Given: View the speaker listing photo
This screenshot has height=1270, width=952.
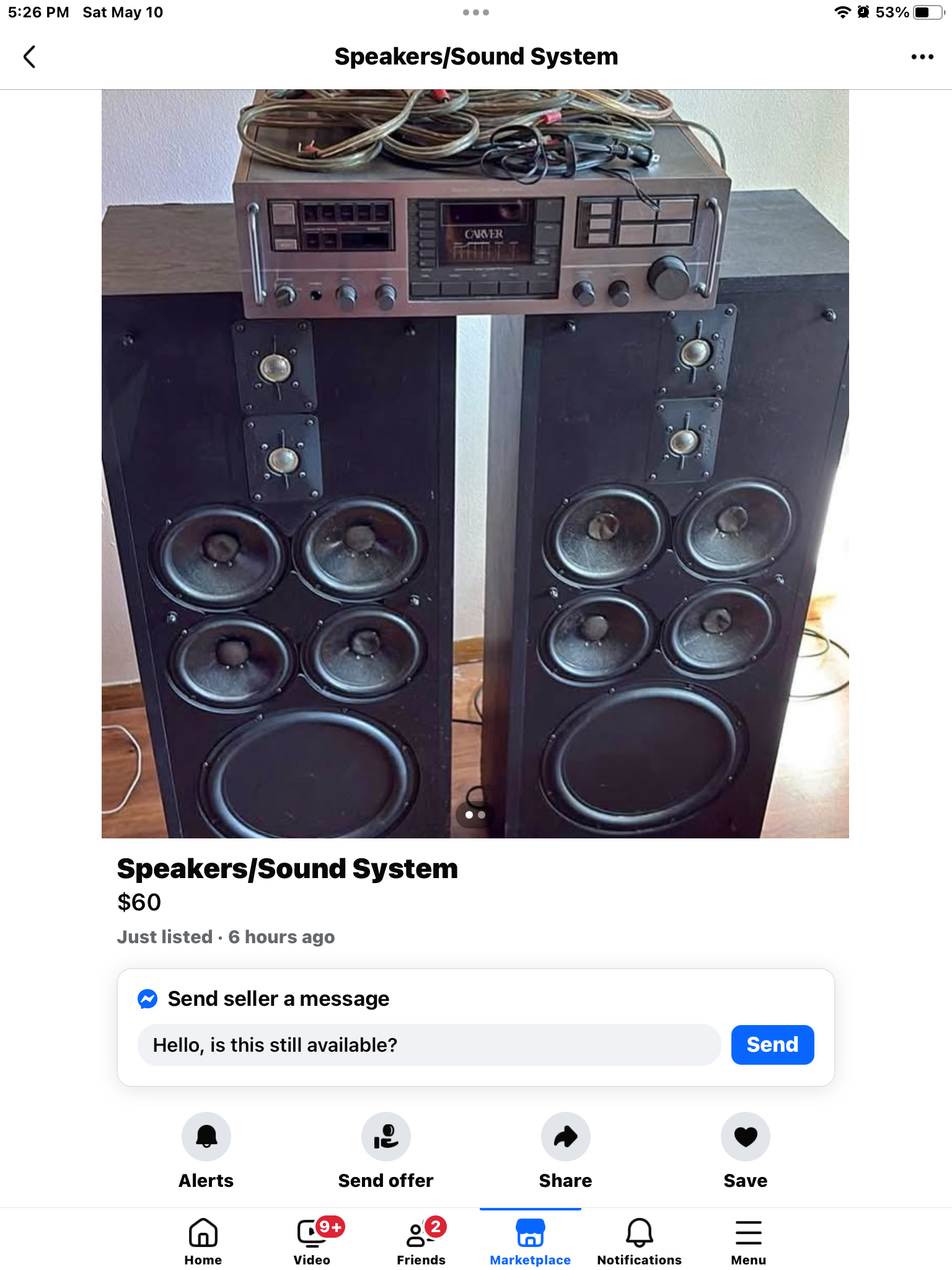Looking at the screenshot, I should click(475, 464).
